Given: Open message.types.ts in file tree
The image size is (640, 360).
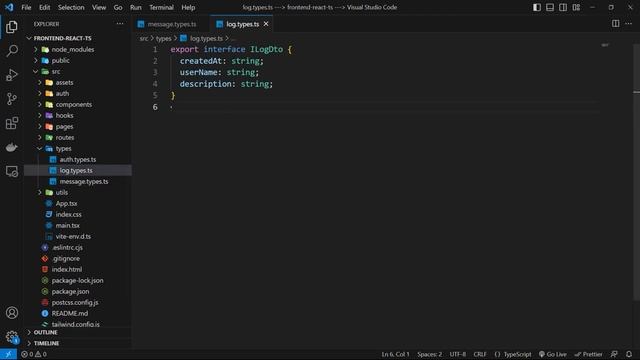Looking at the screenshot, I should [x=84, y=182].
